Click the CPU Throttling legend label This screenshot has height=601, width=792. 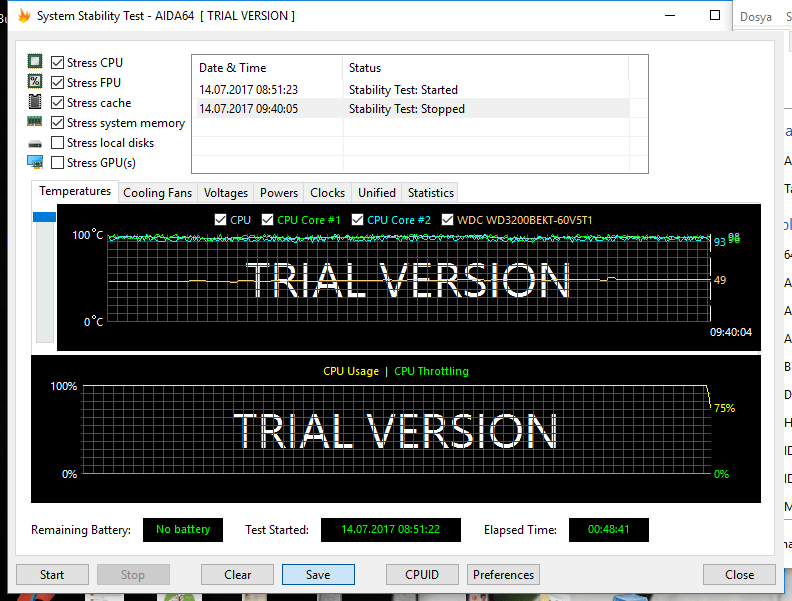431,371
